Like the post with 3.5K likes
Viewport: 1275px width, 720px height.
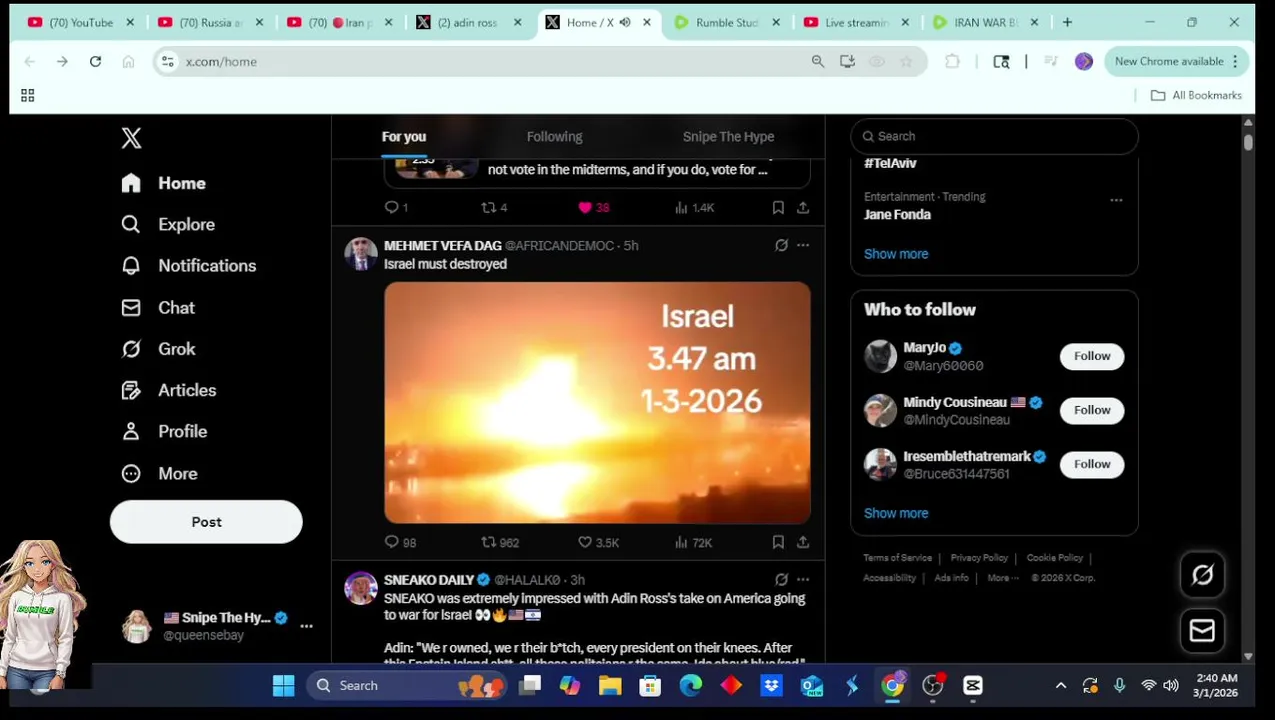point(598,542)
